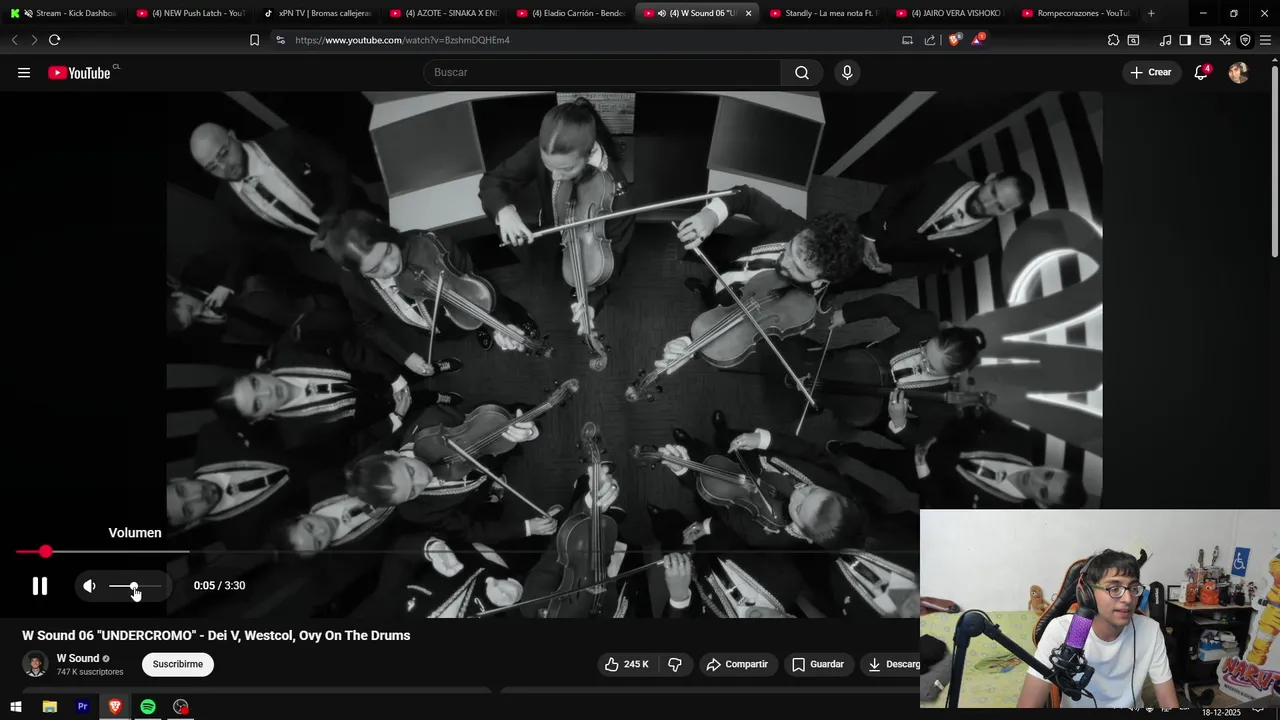
Task: Open Brave Rewards triangle icon
Action: click(978, 40)
